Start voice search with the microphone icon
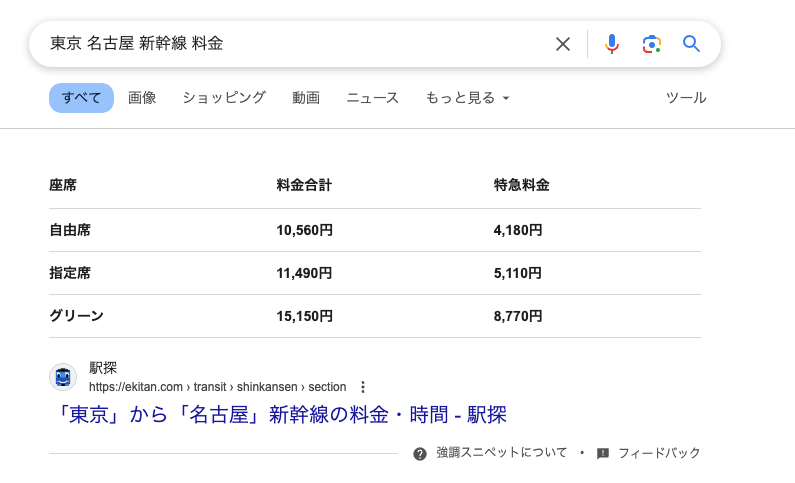This screenshot has width=795, height=483. point(612,44)
